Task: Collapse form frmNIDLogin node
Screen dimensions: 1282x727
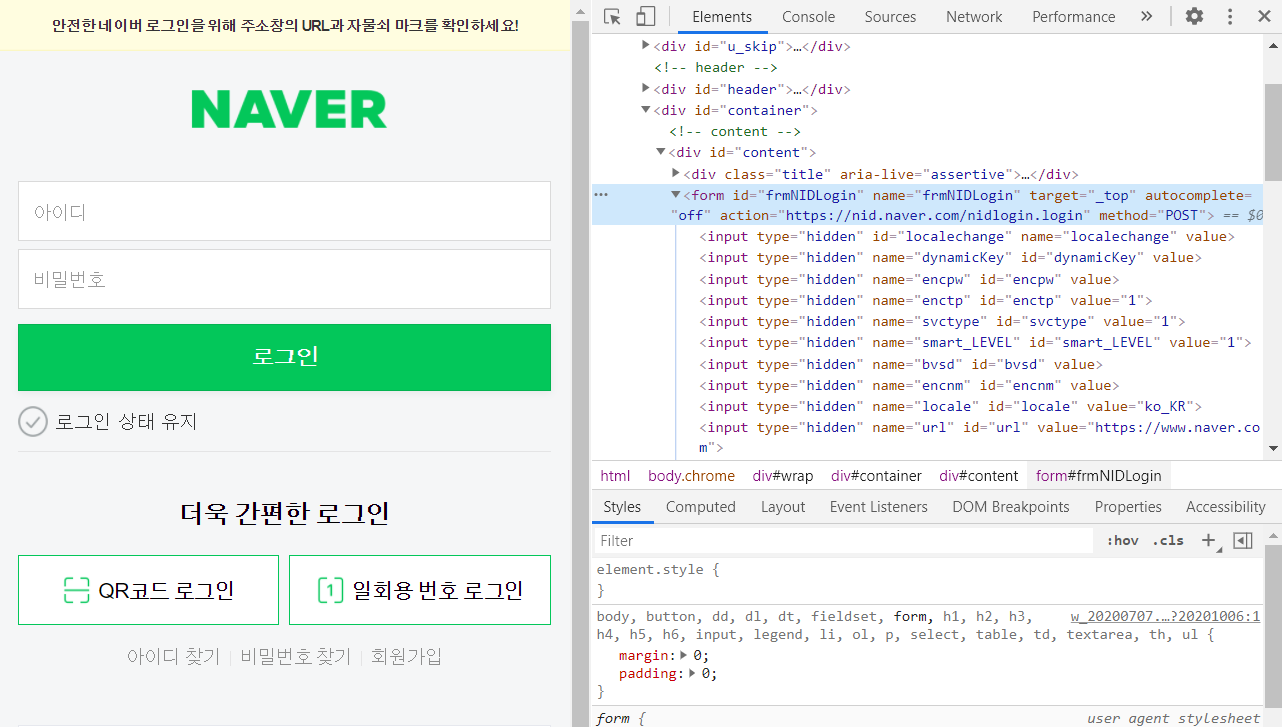Action: [x=676, y=195]
